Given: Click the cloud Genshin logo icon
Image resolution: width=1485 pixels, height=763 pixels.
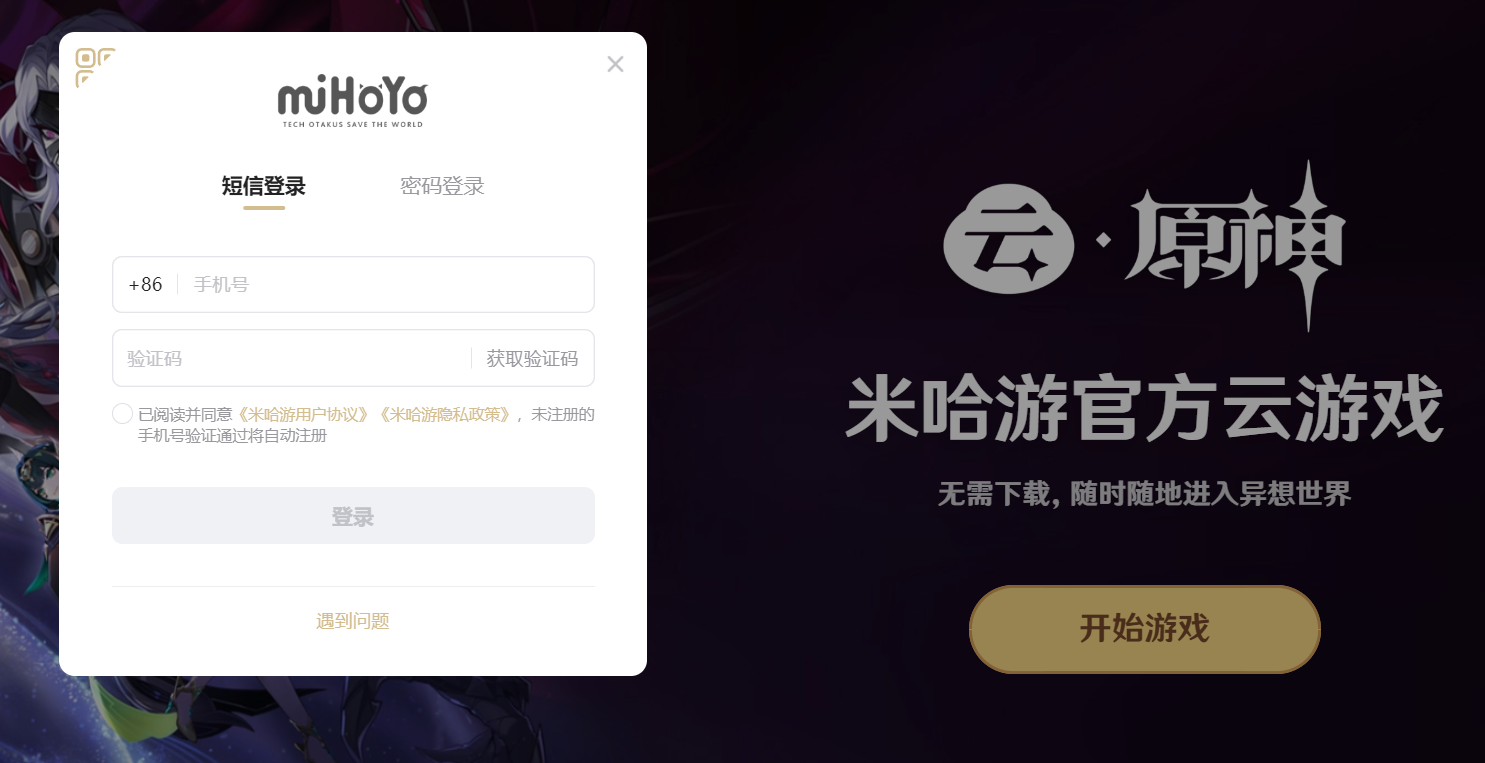Looking at the screenshot, I should pos(1009,238).
